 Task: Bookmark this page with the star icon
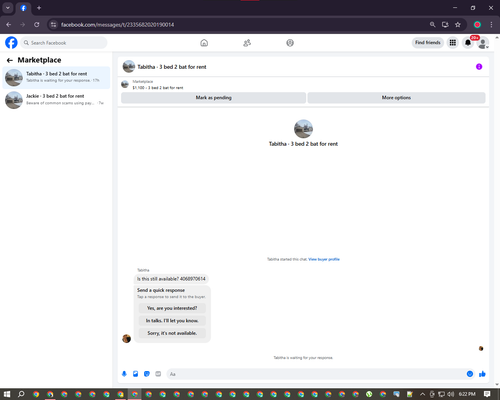coord(458,25)
